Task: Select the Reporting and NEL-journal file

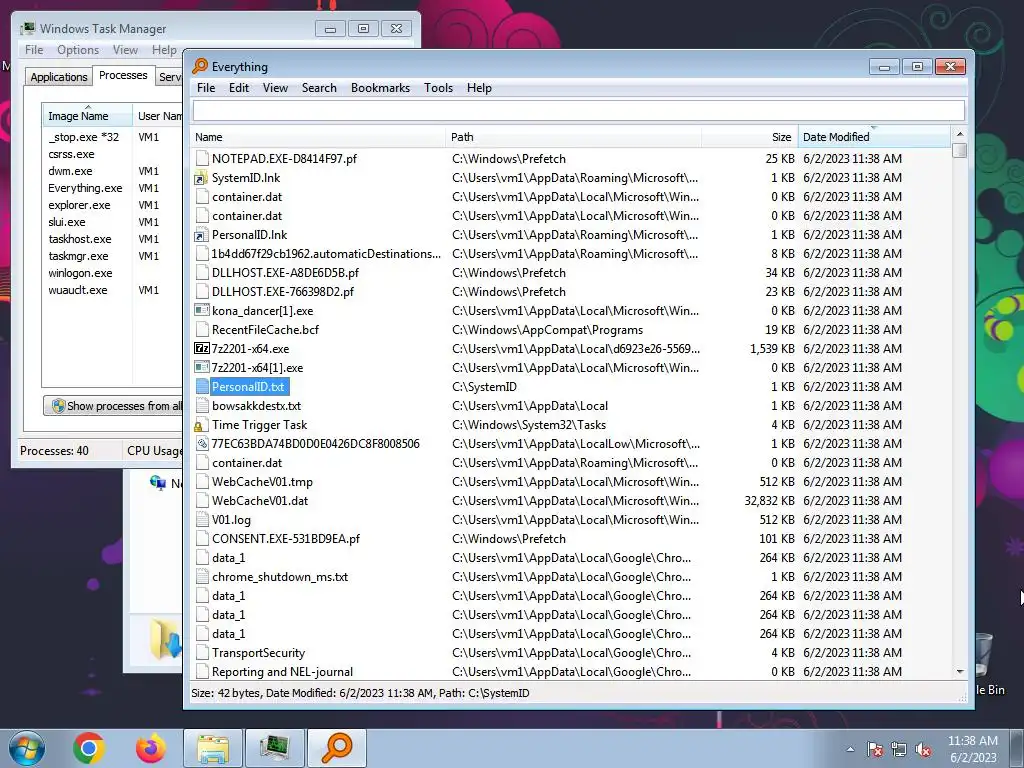Action: pos(282,672)
